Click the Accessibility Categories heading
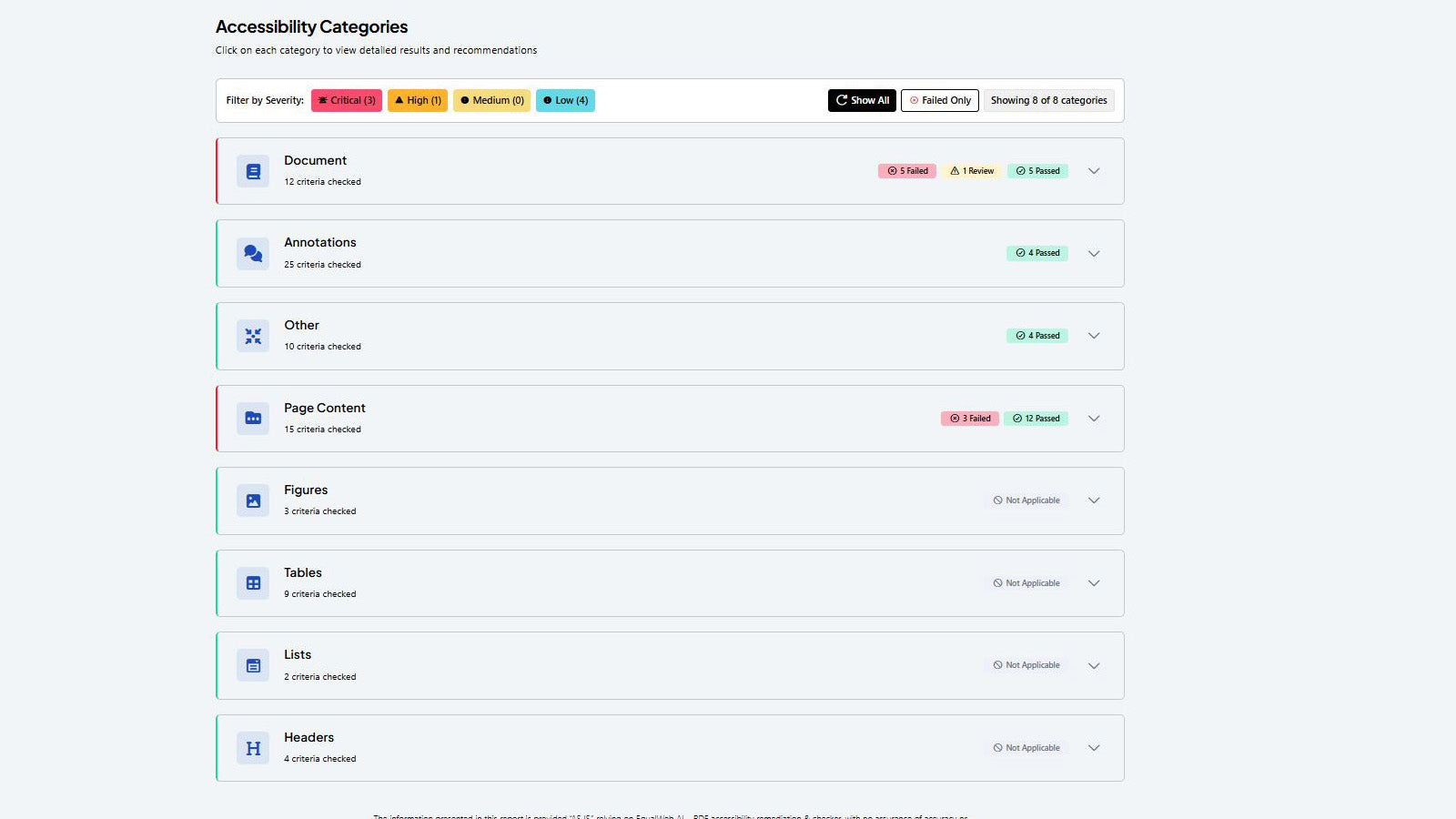This screenshot has height=819, width=1456. click(x=311, y=27)
